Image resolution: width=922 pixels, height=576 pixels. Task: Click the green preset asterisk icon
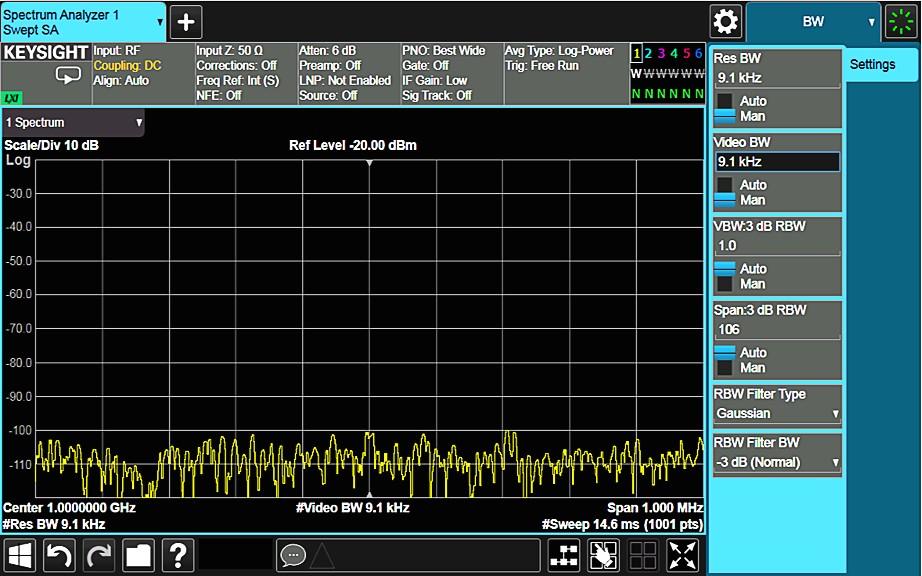901,21
